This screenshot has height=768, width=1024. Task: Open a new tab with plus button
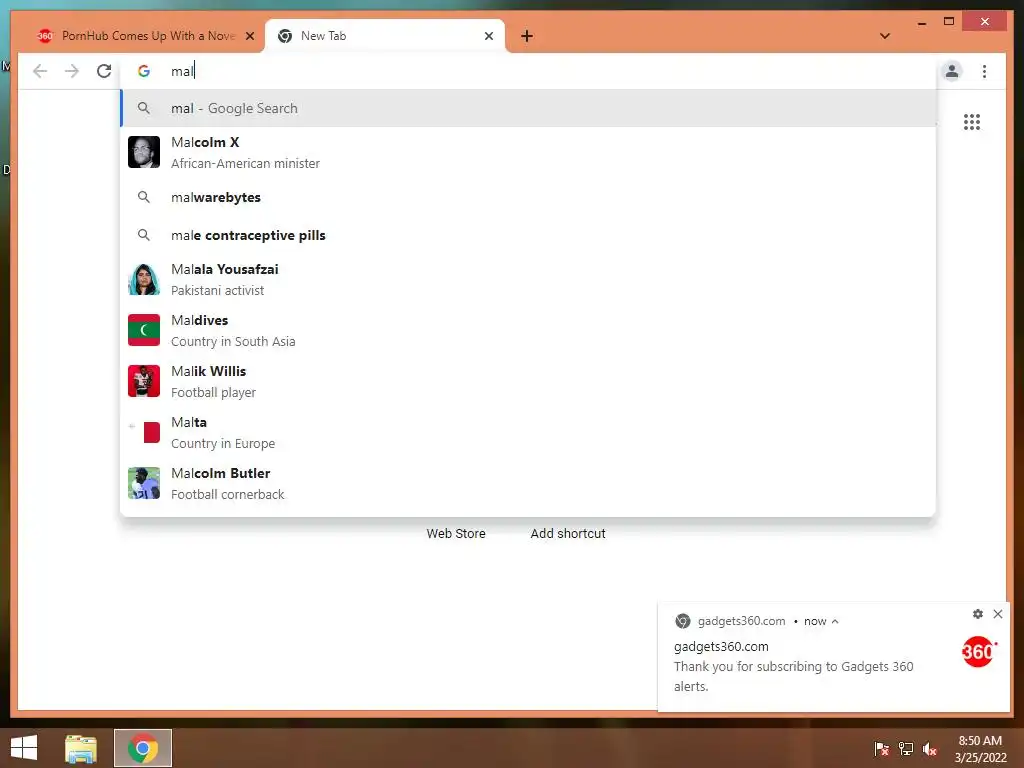[527, 36]
